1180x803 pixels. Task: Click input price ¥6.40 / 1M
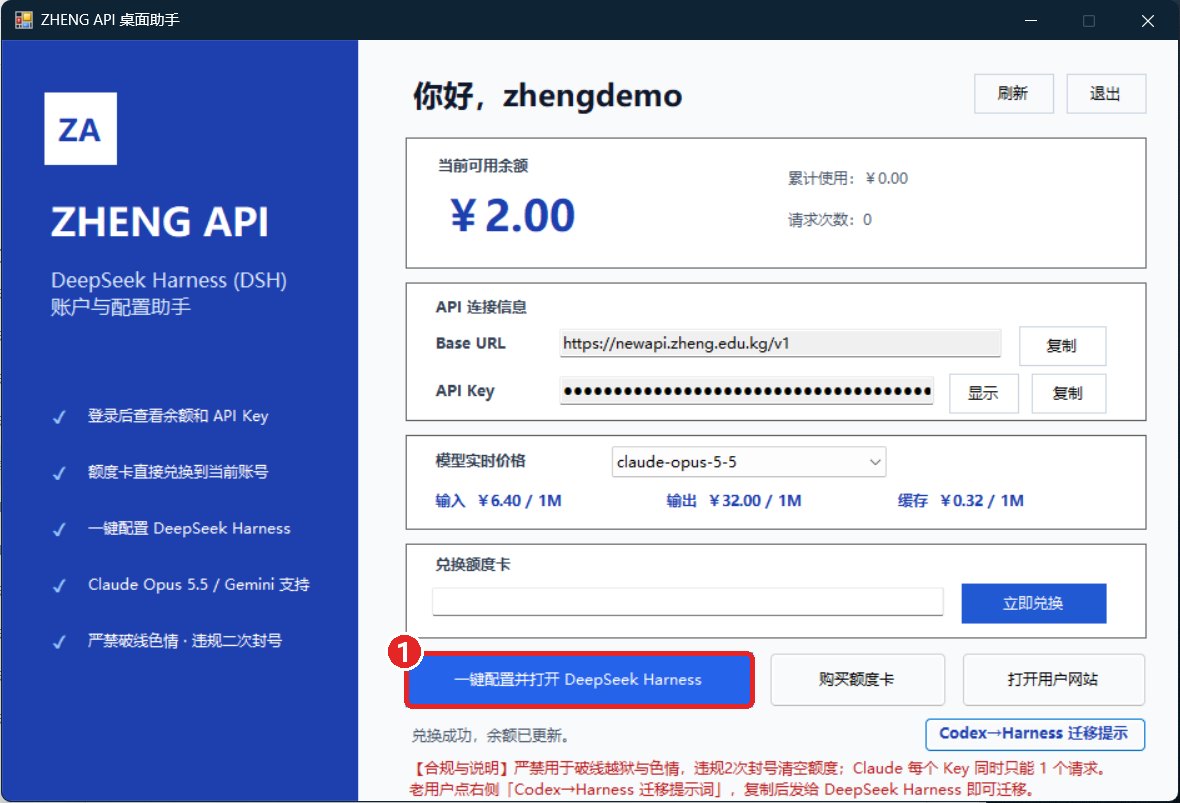coord(498,500)
